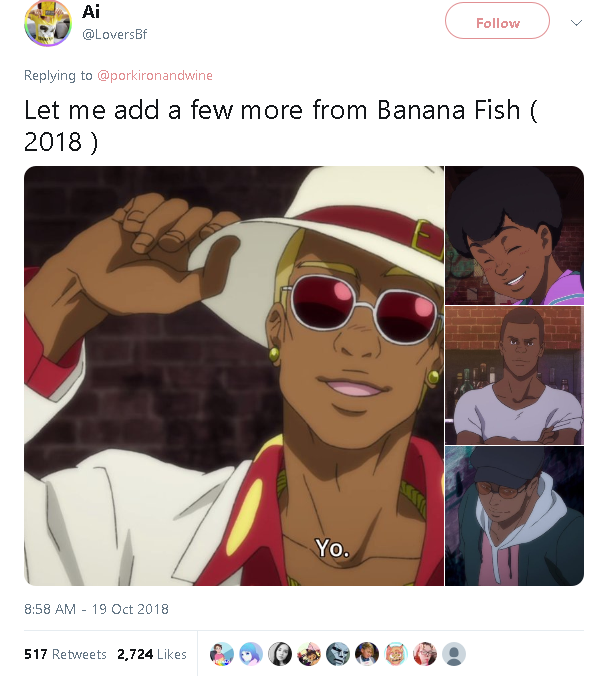The image size is (606, 676).
Task: Click the orange cartoon cat liker avatar
Action: (x=396, y=654)
